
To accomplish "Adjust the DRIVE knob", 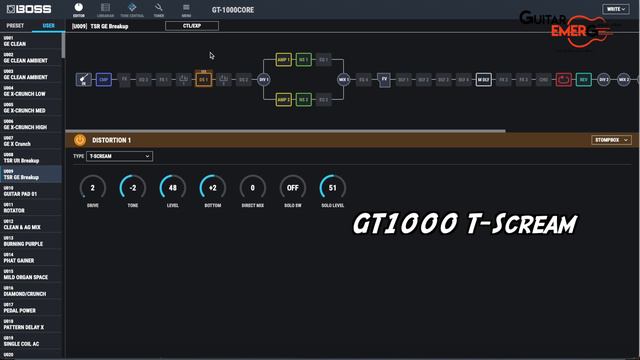I will [93, 188].
